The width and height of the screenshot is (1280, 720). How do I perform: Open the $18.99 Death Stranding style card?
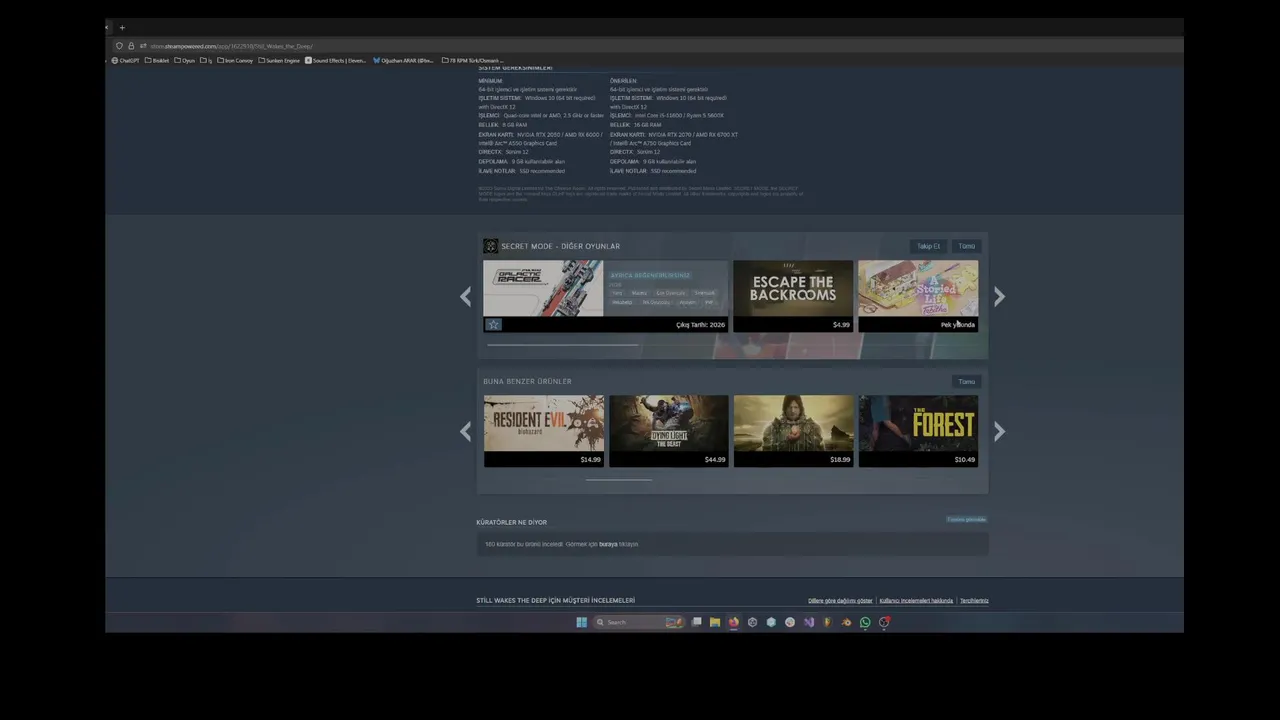point(794,431)
